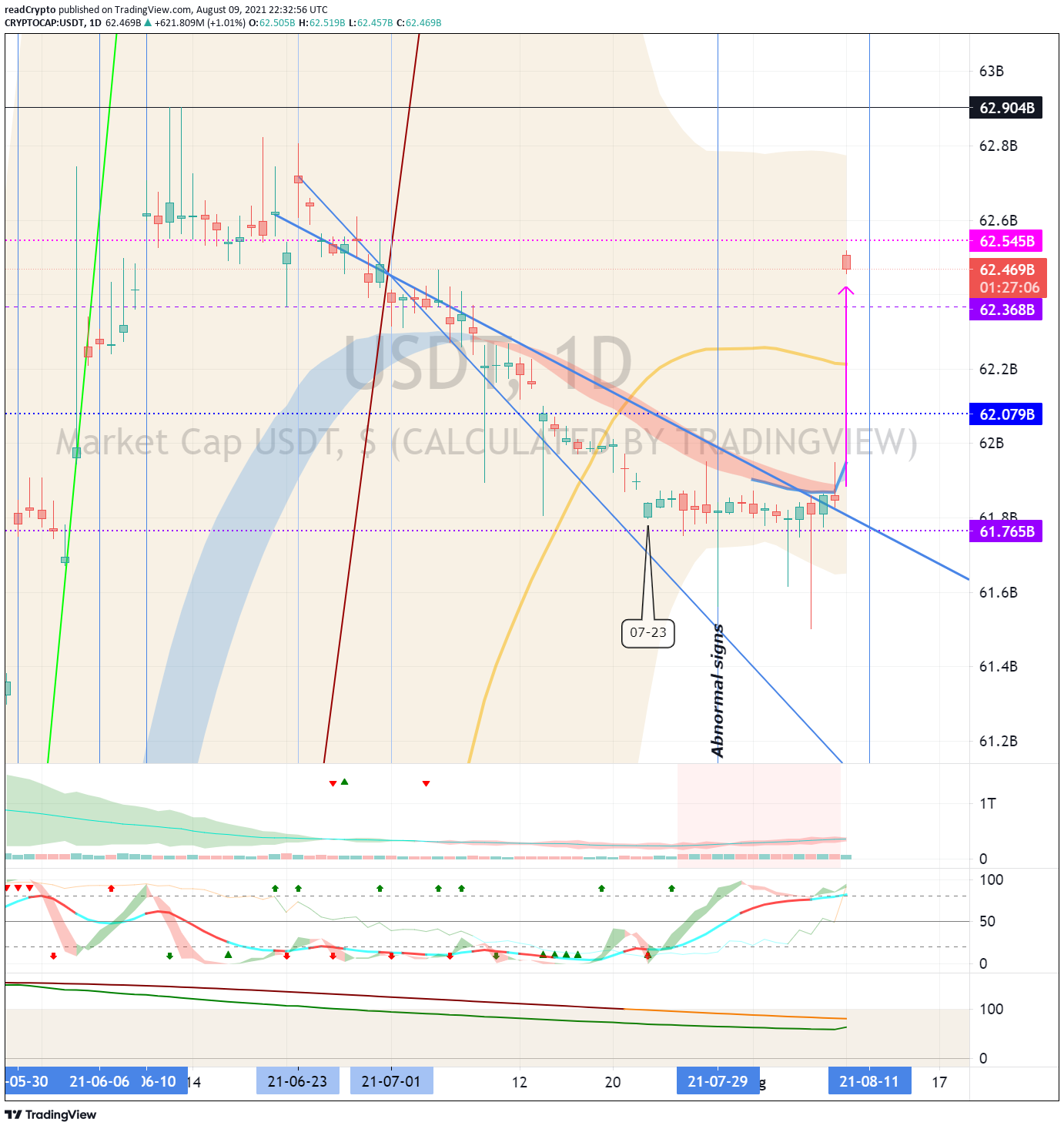This screenshot has width=1064, height=1129.
Task: Click the 62.545B magenta price label
Action: click(1005, 241)
